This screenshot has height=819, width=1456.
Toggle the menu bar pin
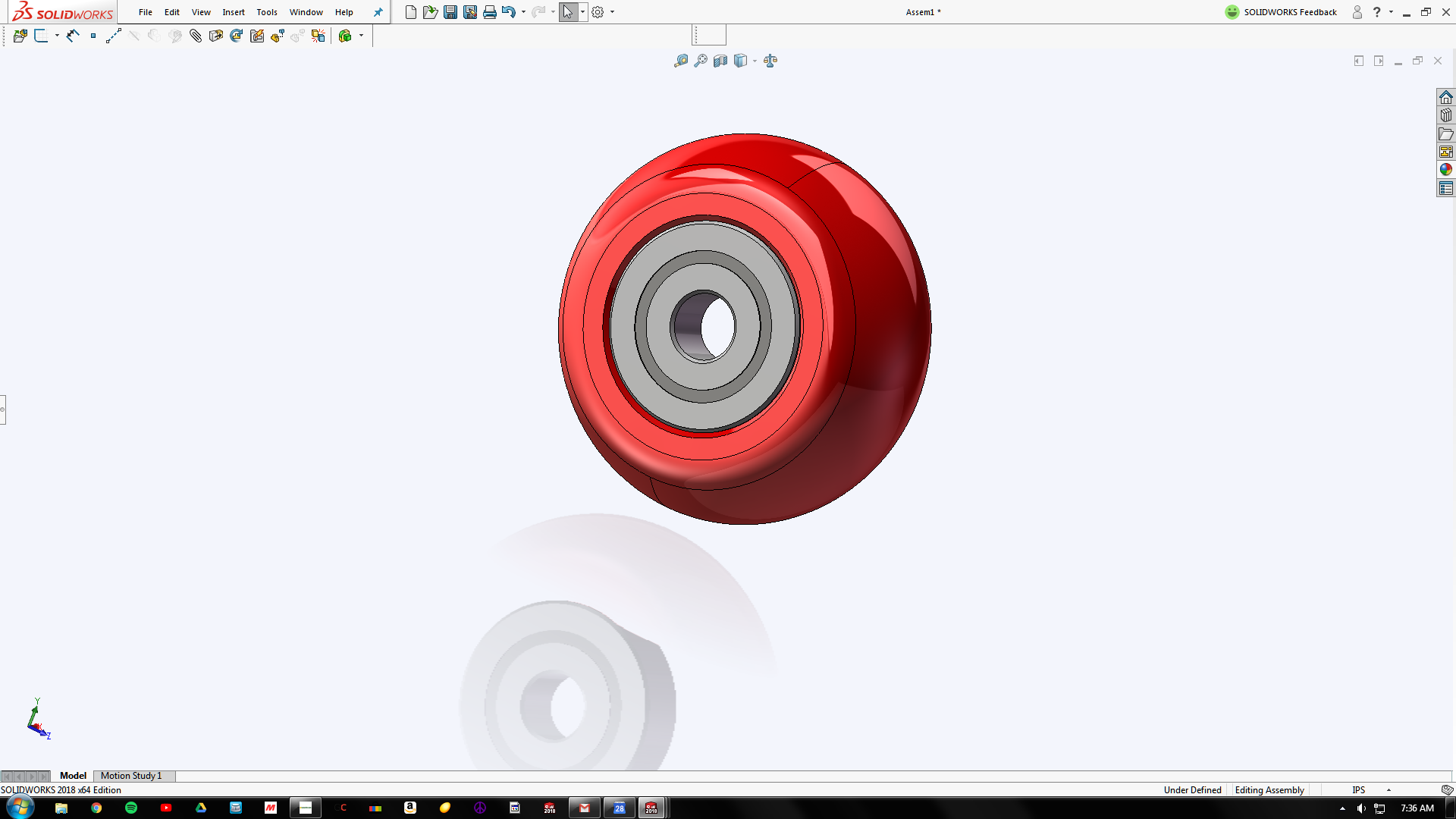(378, 12)
